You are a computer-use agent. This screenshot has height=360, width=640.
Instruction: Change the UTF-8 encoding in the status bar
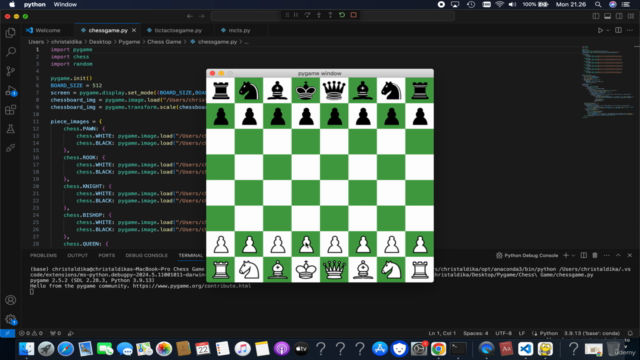click(503, 333)
